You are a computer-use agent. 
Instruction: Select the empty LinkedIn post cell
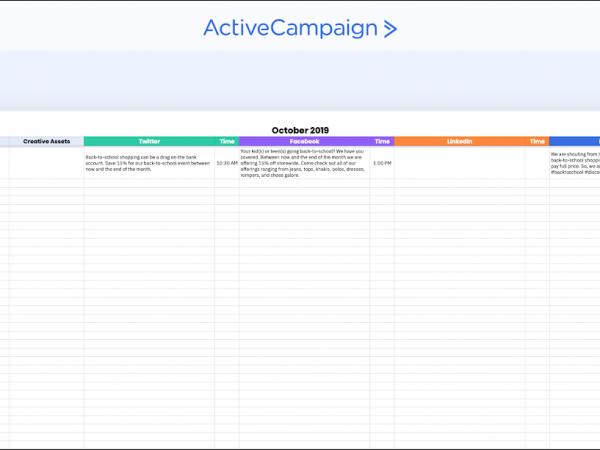click(460, 162)
